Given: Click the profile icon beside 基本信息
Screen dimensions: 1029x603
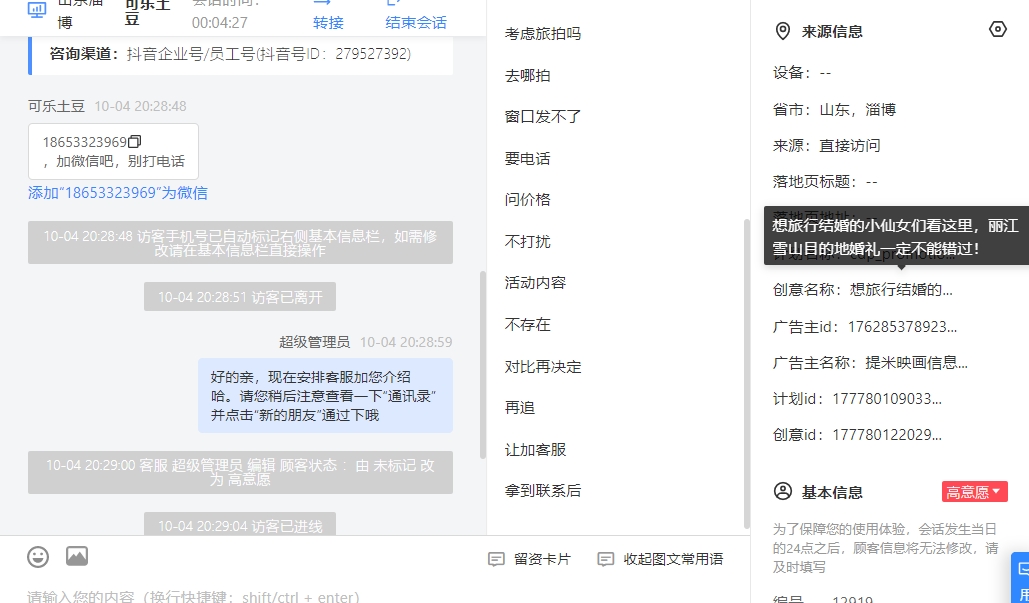Looking at the screenshot, I should pos(783,491).
